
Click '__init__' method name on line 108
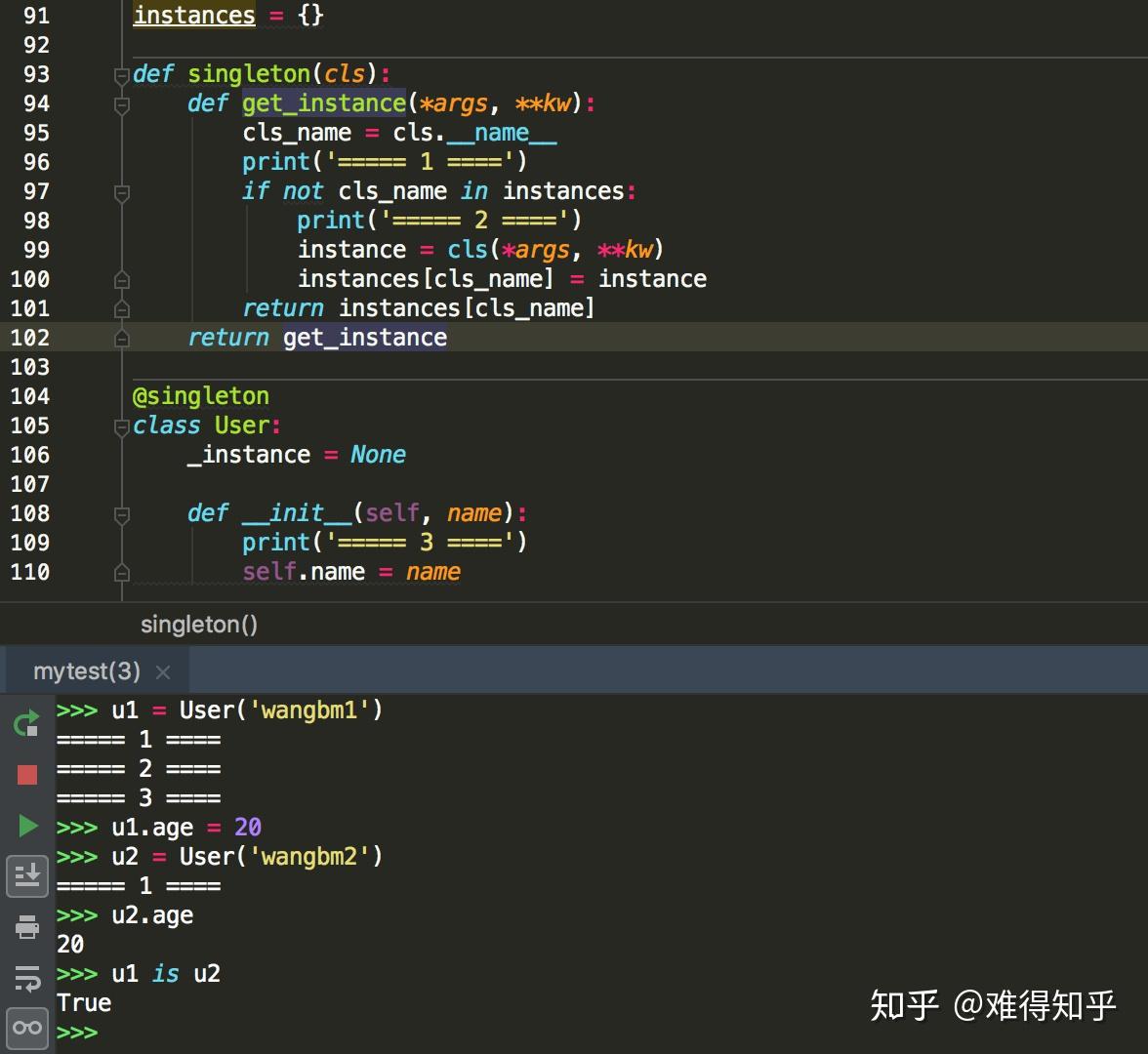coord(297,513)
